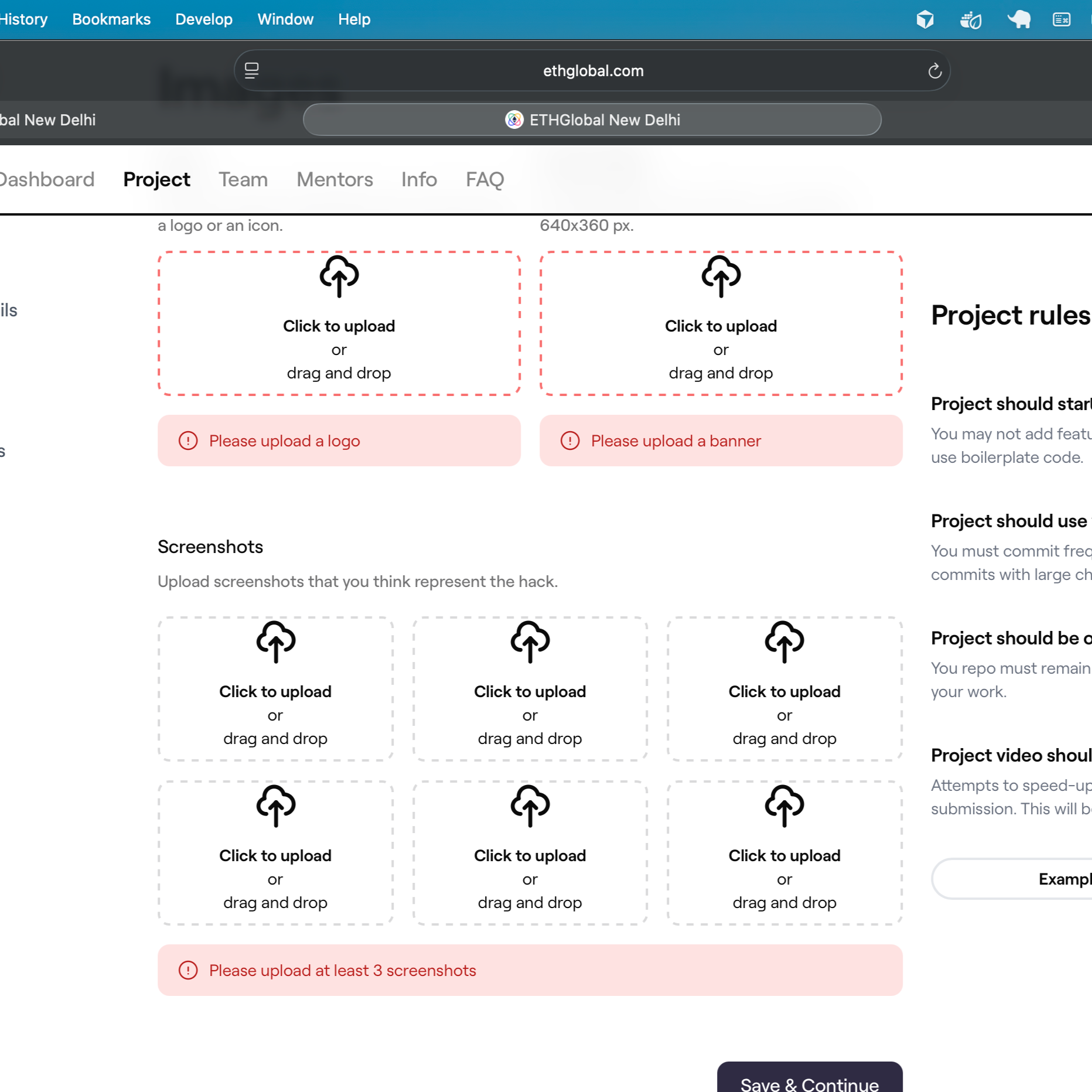Click the logo upload cloud icon

coord(339,276)
